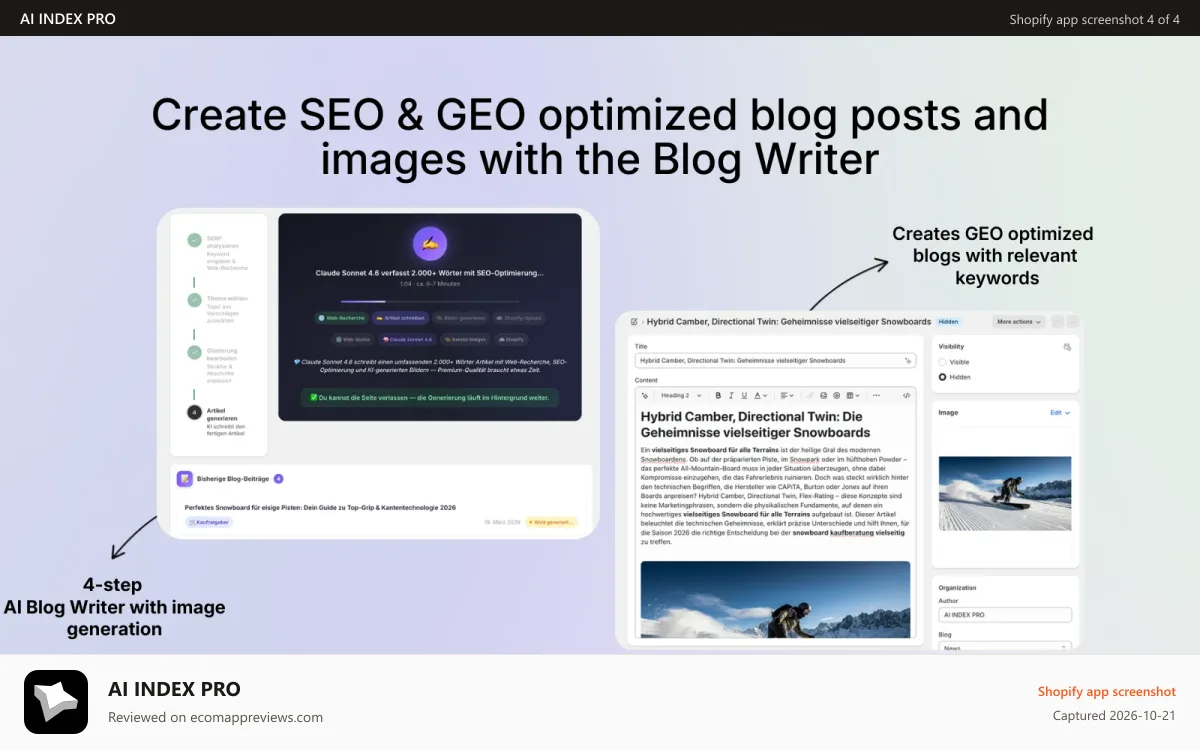Click the Gemini Images chip
Image resolution: width=1200 pixels, height=750 pixels.
tap(465, 339)
